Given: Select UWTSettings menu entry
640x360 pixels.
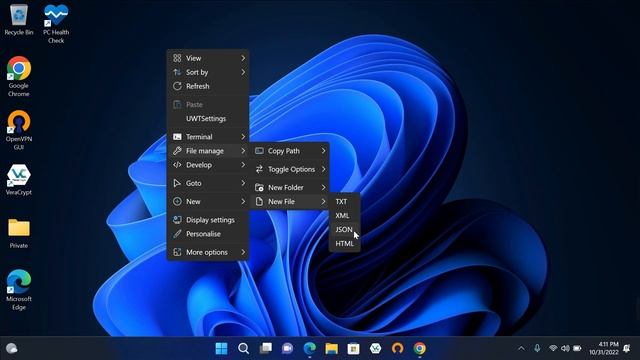Looking at the screenshot, I should point(208,118).
